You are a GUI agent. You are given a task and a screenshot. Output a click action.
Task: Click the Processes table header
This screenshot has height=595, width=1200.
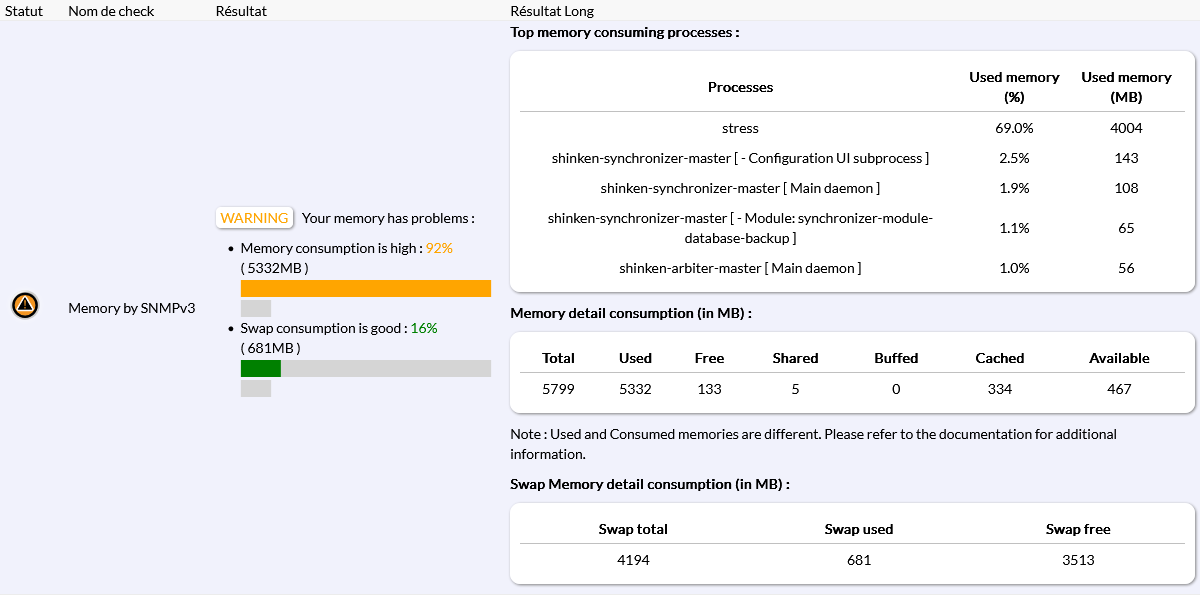point(740,87)
